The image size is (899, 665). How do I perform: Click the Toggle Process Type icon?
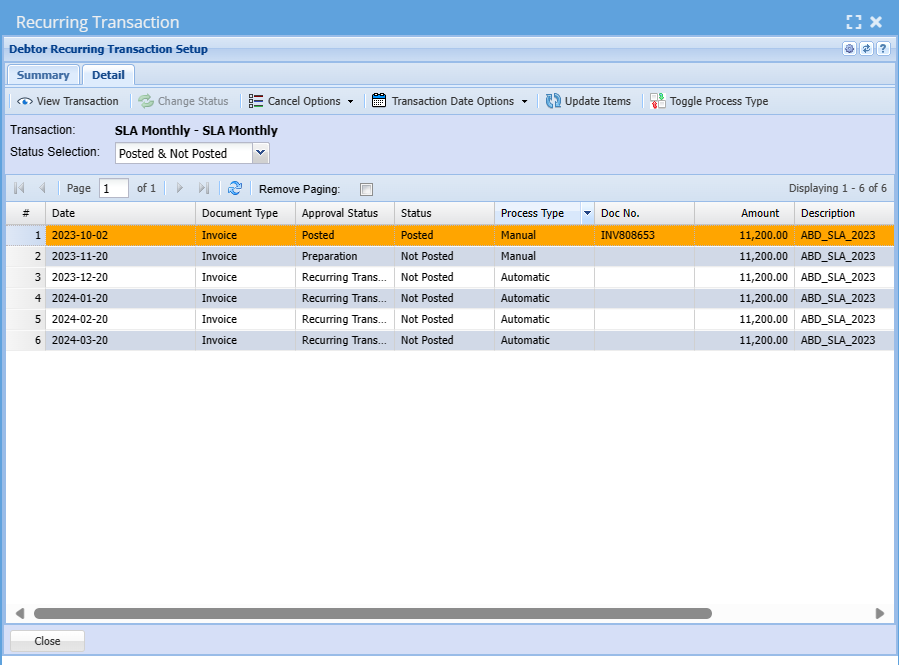pyautogui.click(x=657, y=101)
